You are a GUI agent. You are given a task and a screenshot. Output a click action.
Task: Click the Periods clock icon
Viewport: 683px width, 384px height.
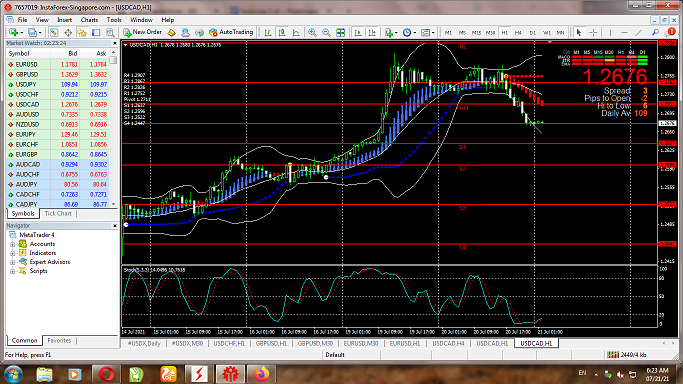[x=407, y=32]
